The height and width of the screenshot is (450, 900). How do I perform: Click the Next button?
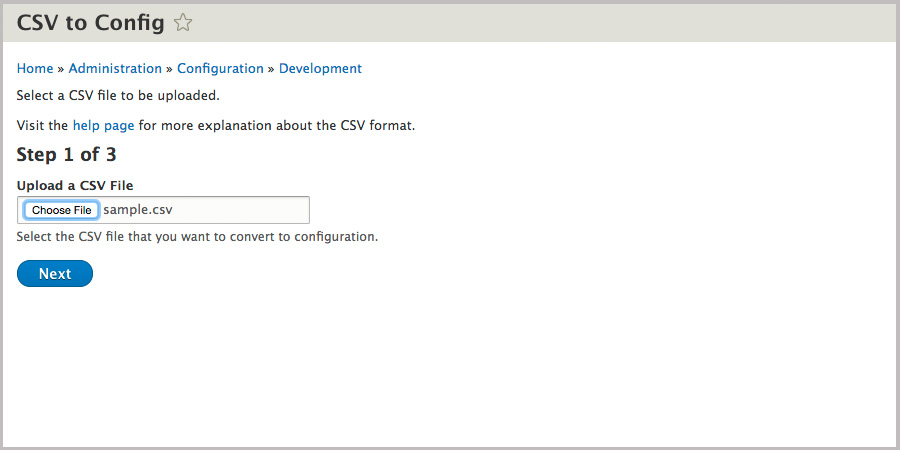55,274
